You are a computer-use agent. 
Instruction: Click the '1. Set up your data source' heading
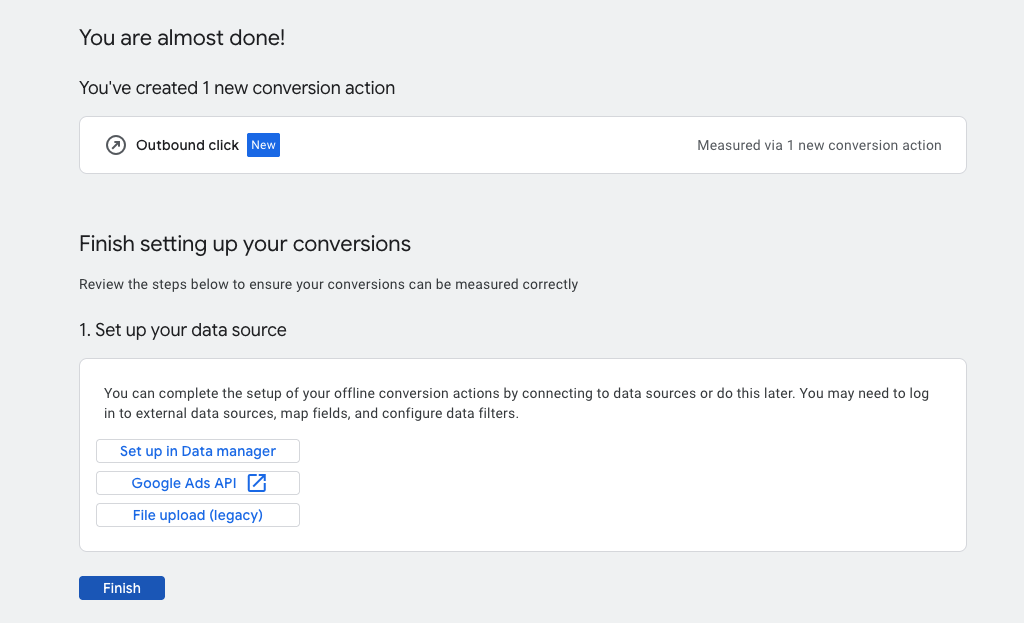tap(183, 330)
